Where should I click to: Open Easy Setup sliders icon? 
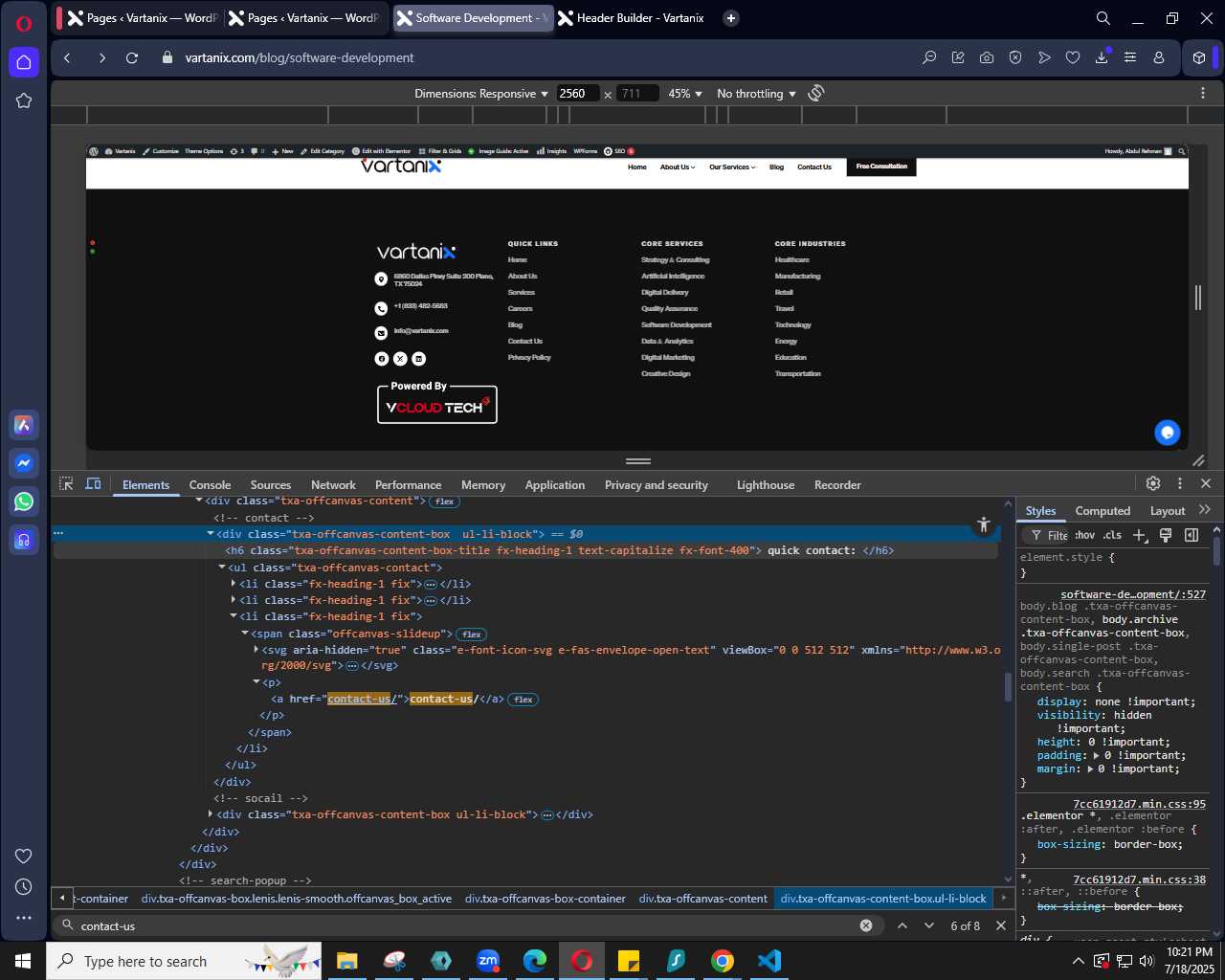1130,57
